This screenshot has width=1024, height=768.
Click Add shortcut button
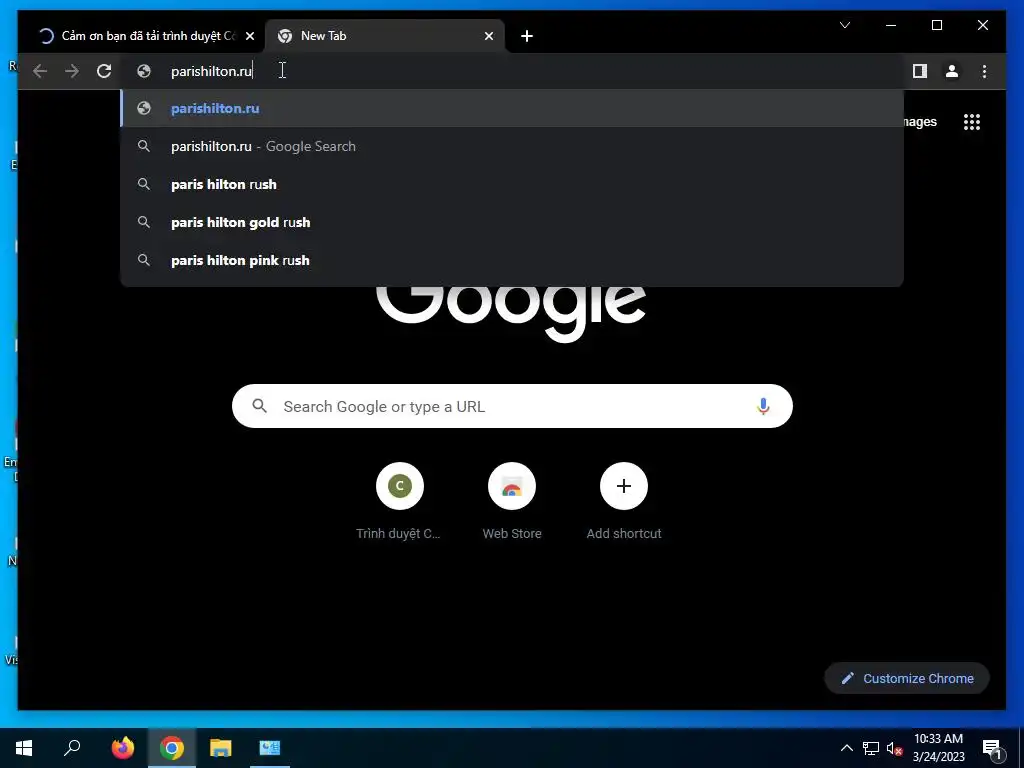624,502
